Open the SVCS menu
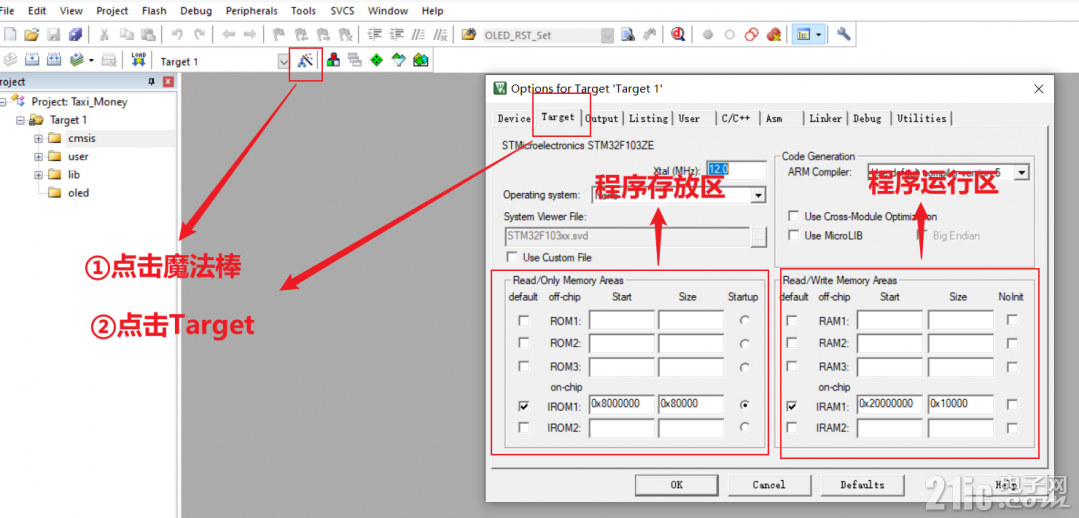The image size is (1079, 518). [x=342, y=11]
